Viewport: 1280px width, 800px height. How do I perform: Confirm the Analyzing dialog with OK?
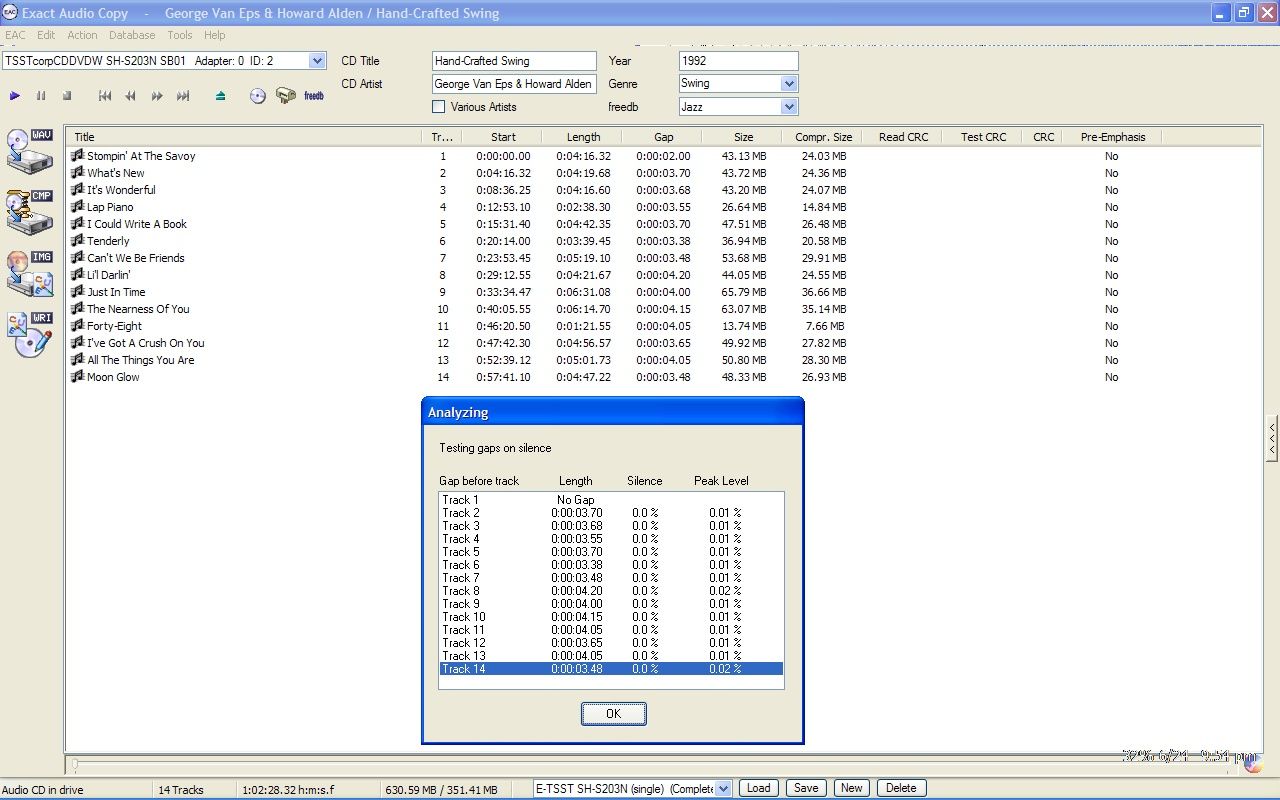click(x=614, y=714)
